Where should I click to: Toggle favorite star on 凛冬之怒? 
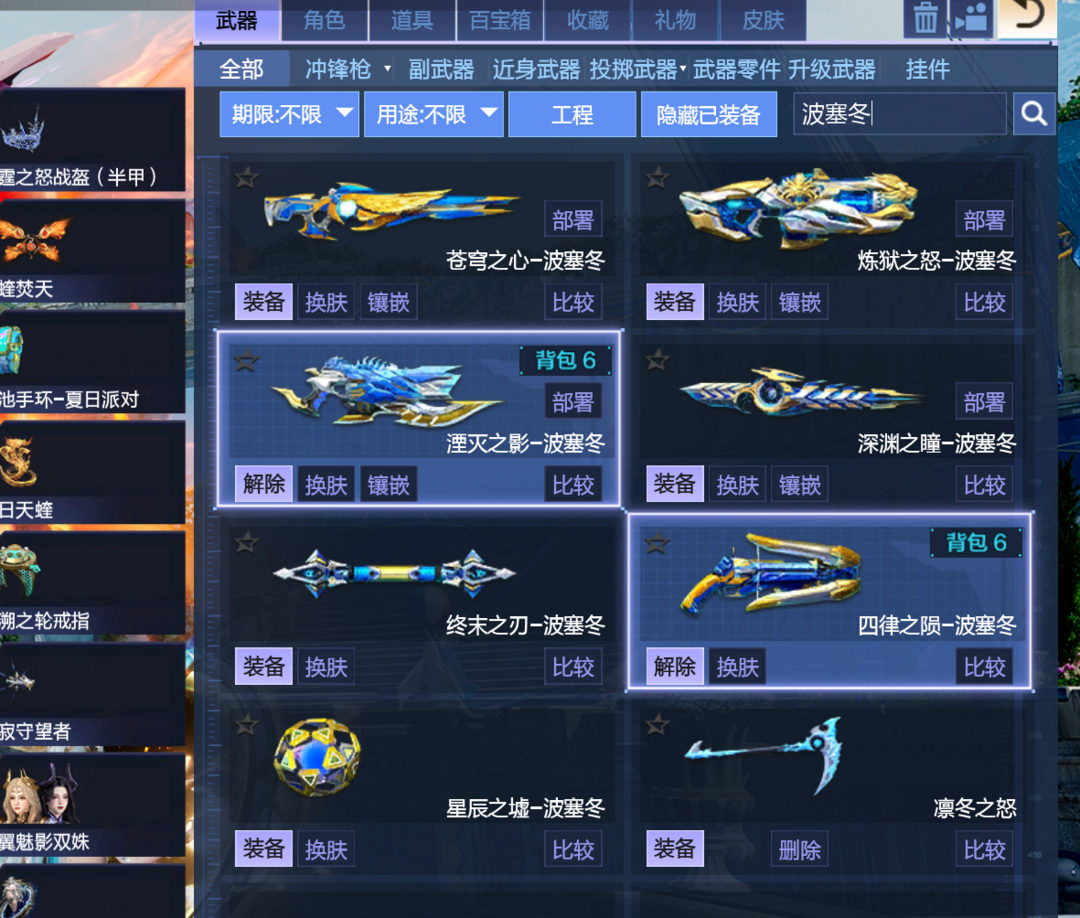point(657,724)
